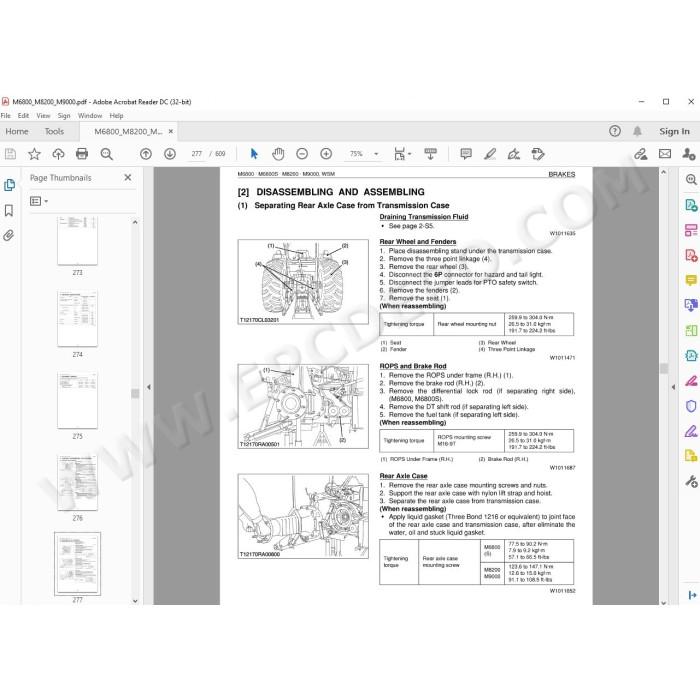Expand right tools pane with bottom arrow
This screenshot has height=700, width=700.
(692, 595)
